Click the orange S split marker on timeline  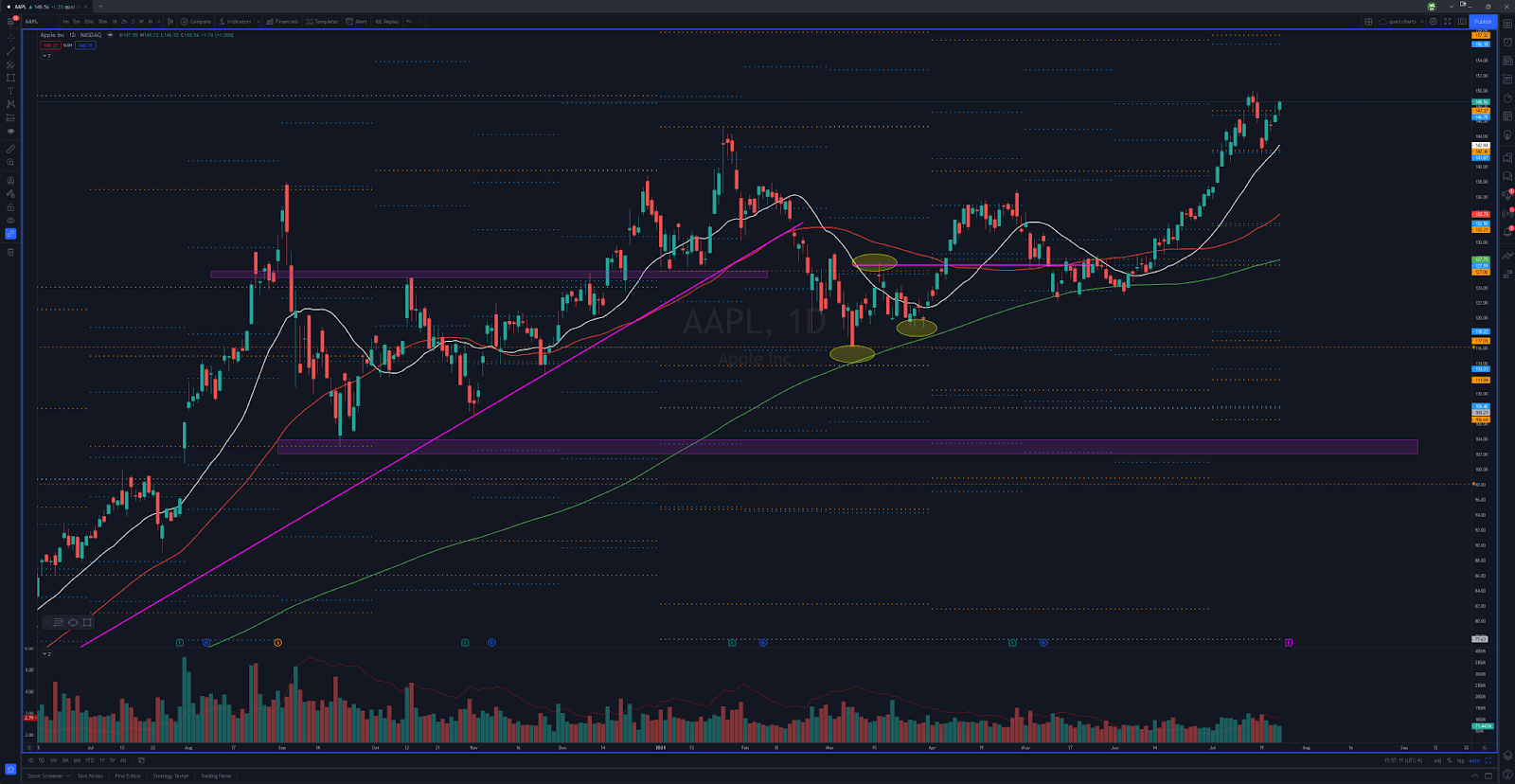coord(277,642)
